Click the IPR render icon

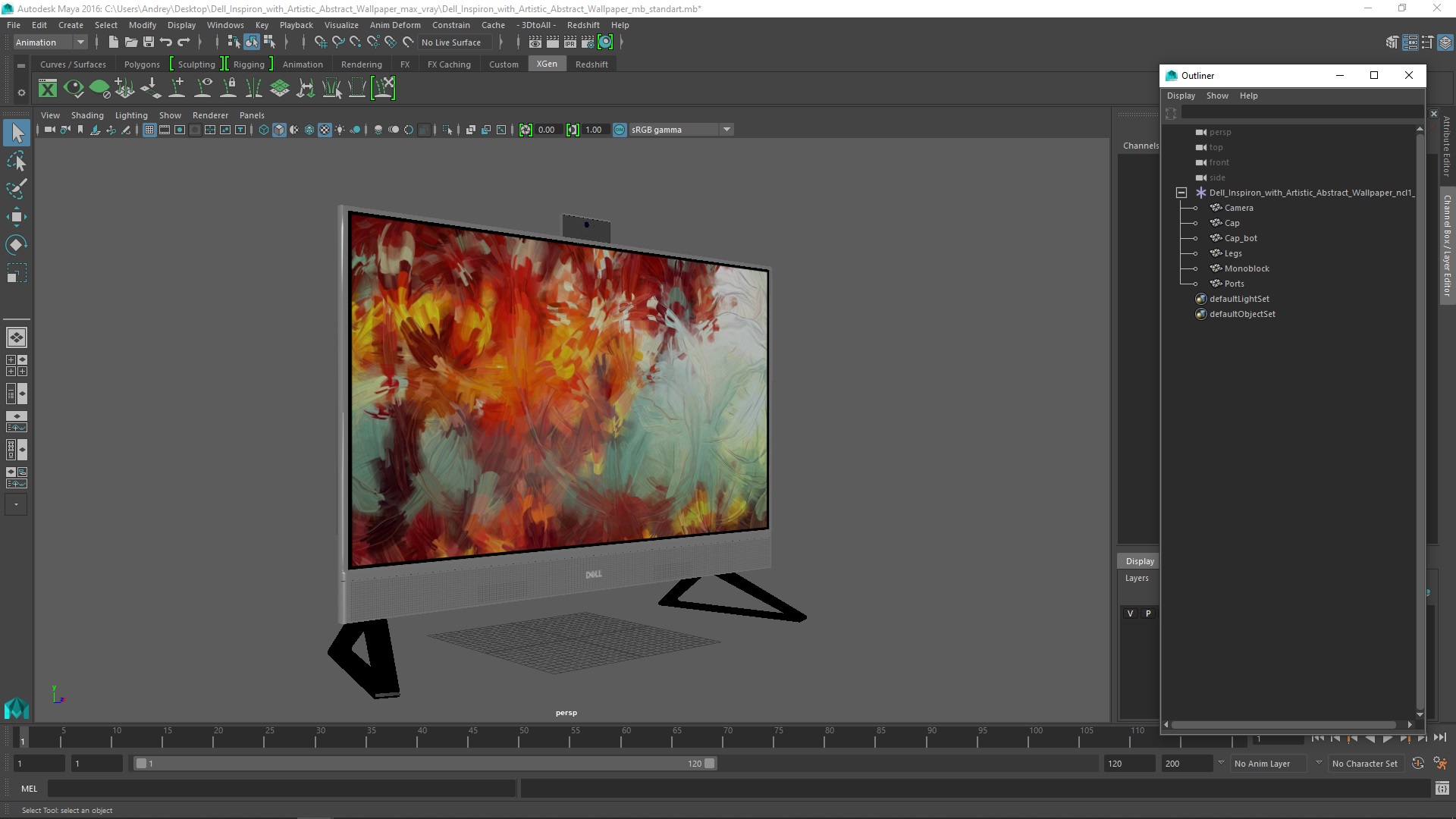pyautogui.click(x=570, y=42)
